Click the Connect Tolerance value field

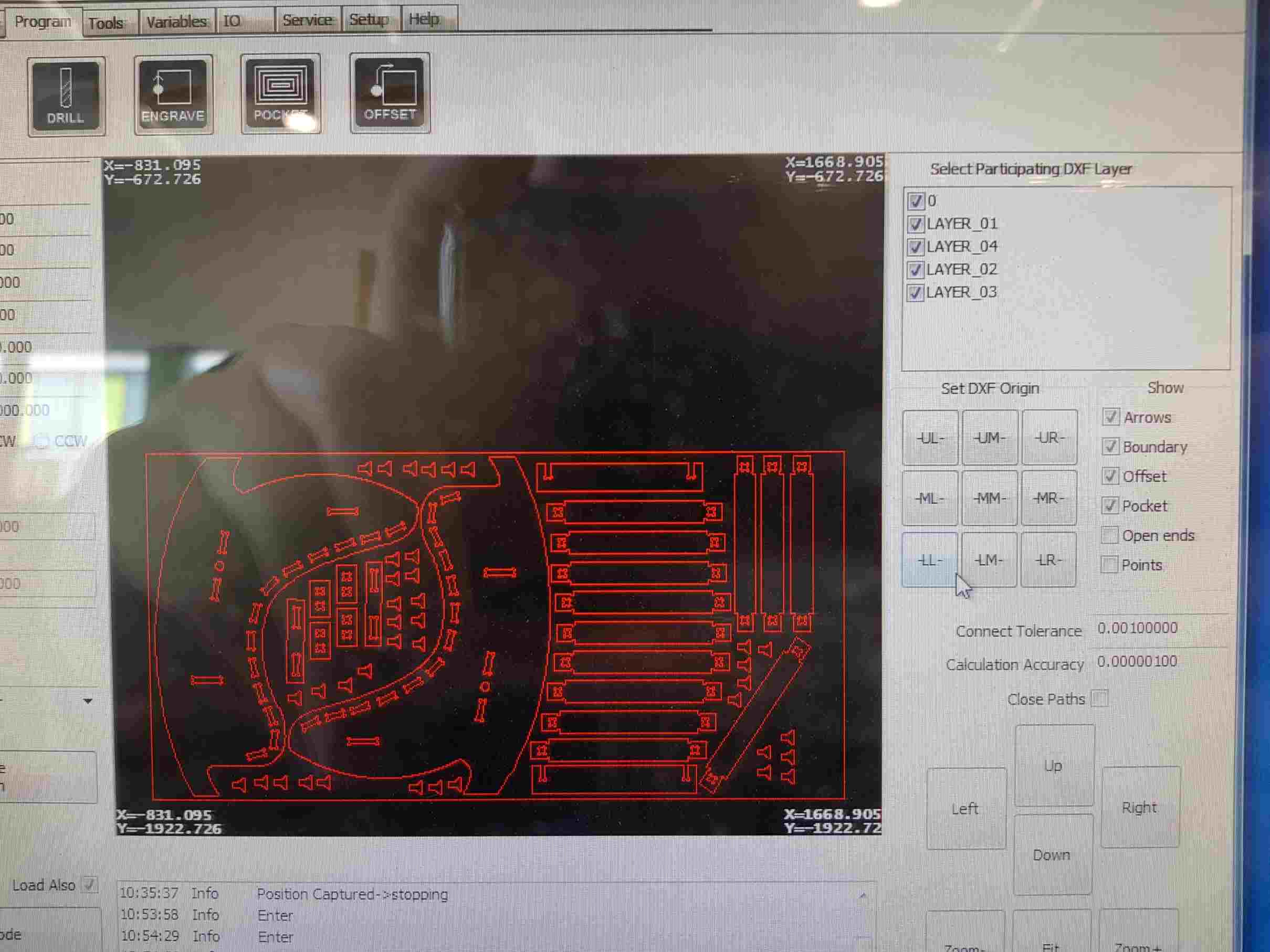pos(1137,628)
